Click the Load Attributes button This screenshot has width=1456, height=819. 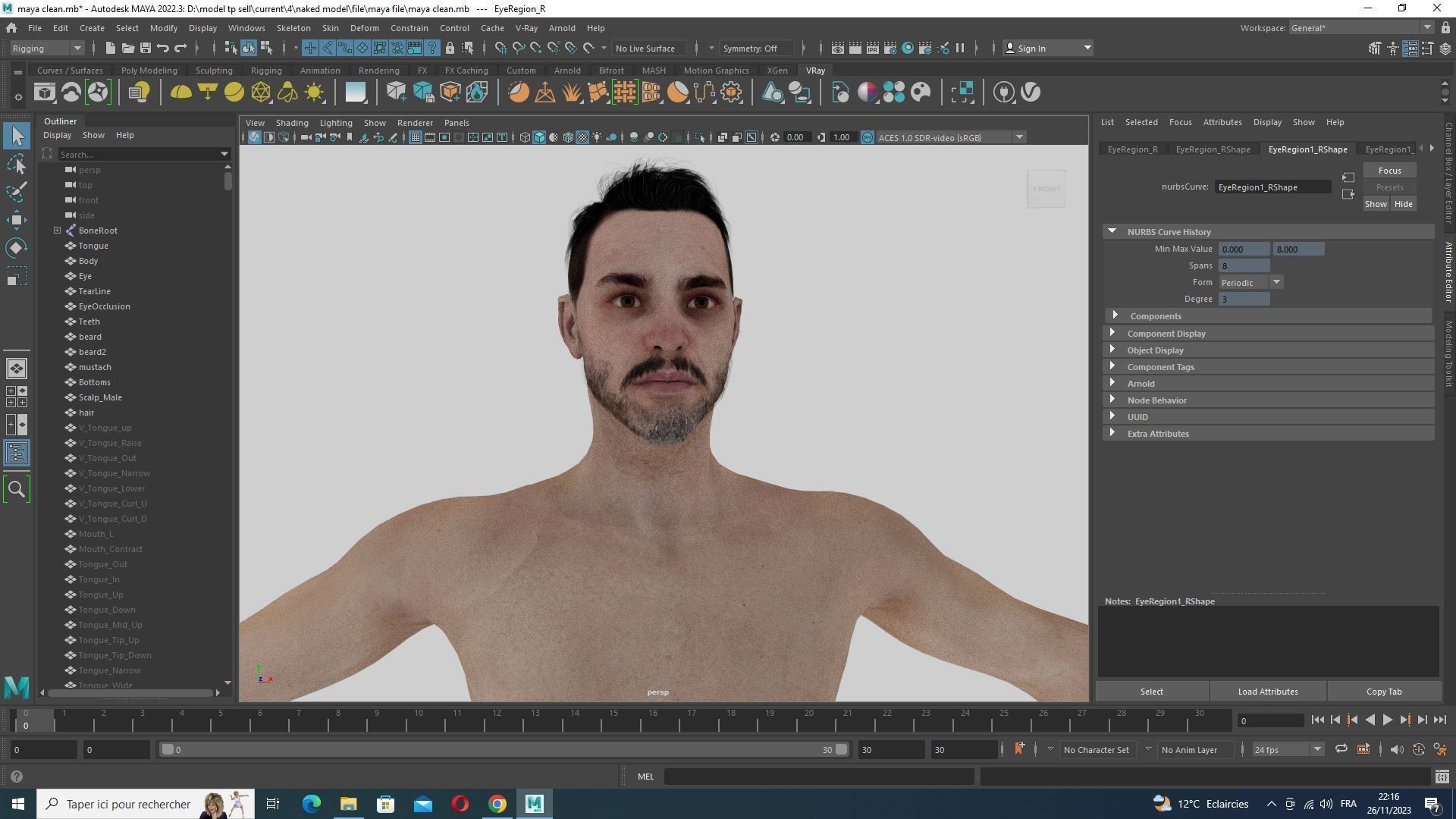pyautogui.click(x=1267, y=692)
